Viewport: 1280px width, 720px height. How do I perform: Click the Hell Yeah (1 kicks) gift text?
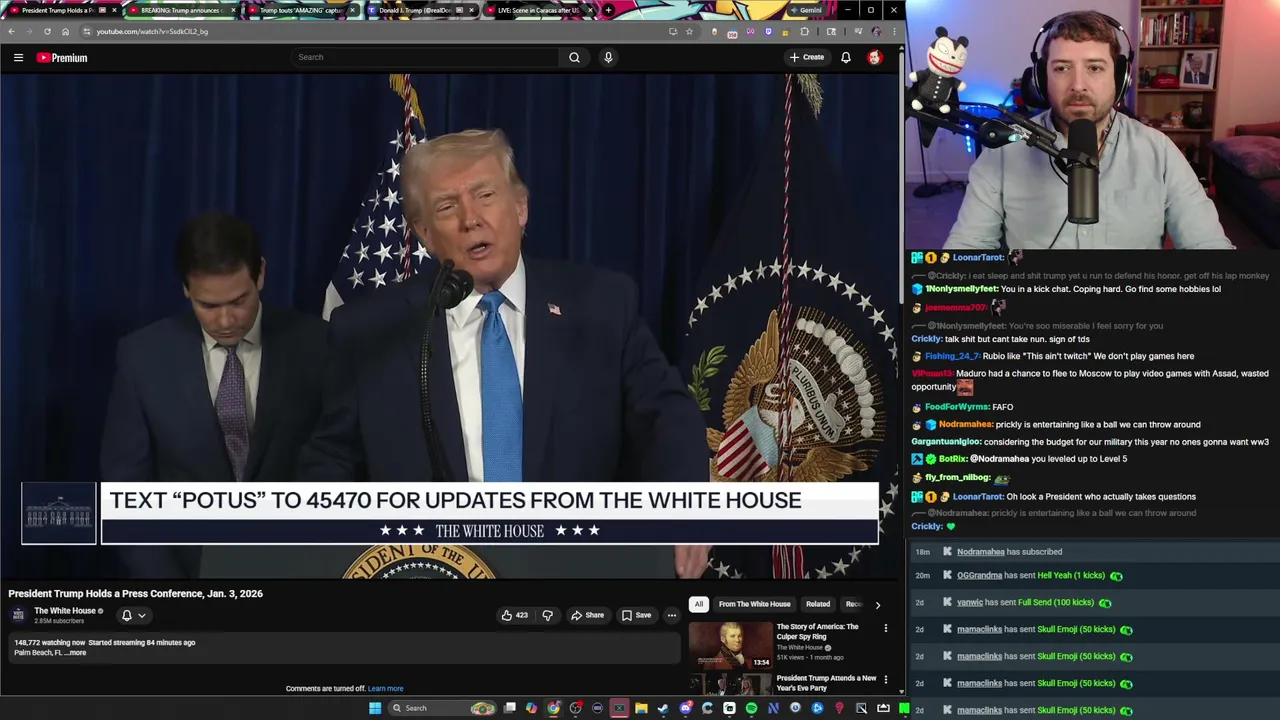[x=1071, y=576]
